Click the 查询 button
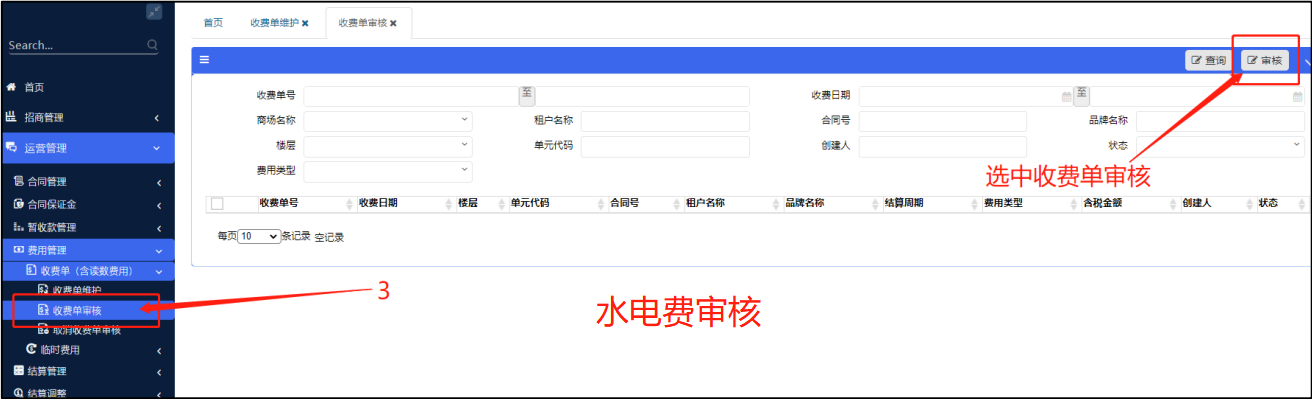The image size is (1312, 399). coord(1209,61)
